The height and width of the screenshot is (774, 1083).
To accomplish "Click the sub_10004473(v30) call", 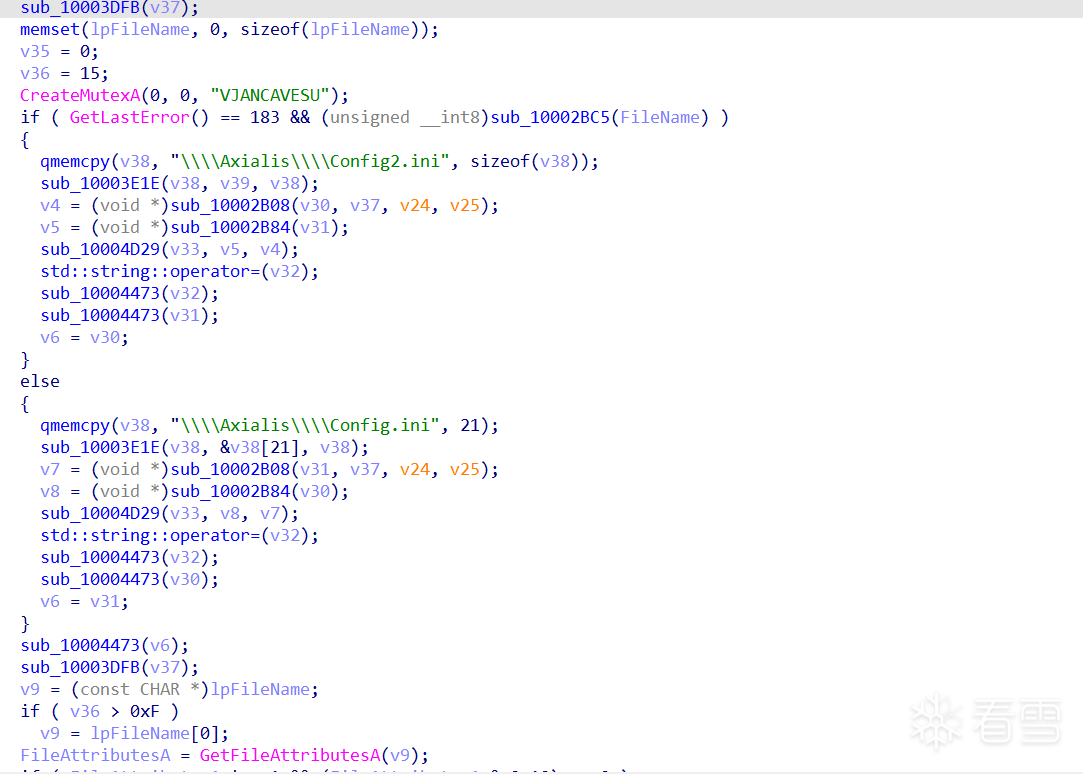I will pos(128,579).
